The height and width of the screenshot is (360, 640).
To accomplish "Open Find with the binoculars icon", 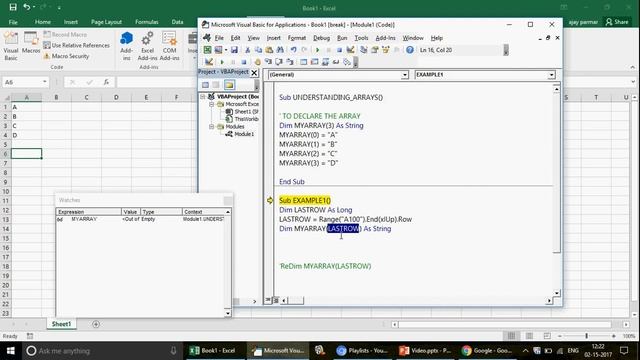I will [x=280, y=50].
